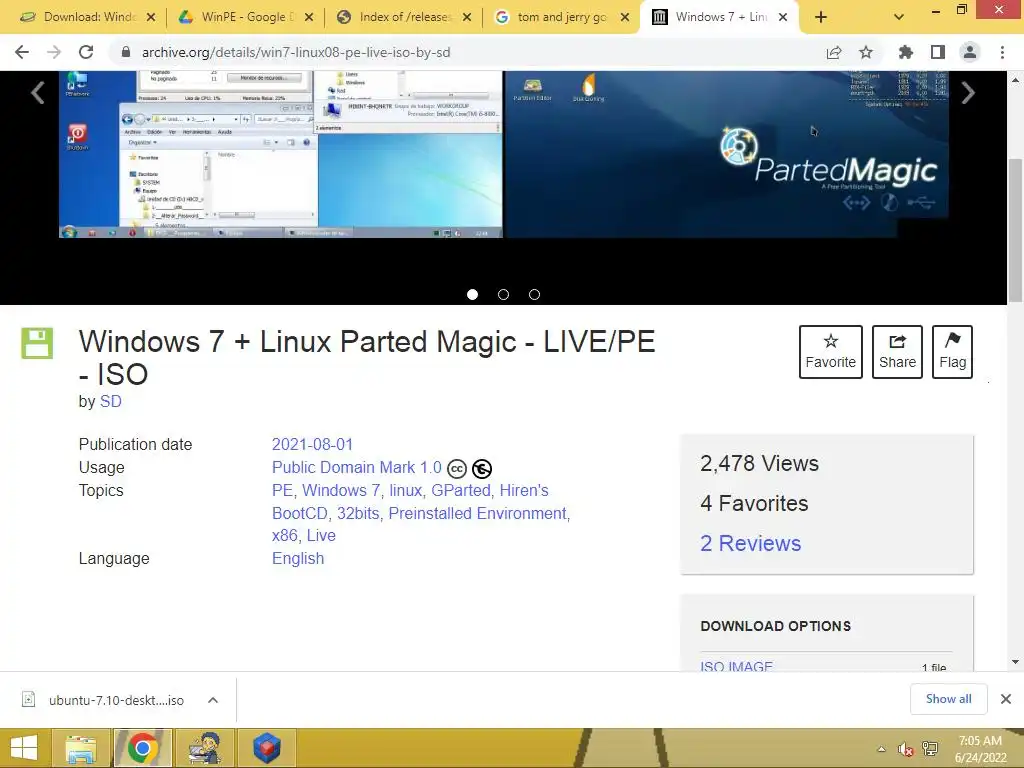
Task: Click the browser forward arrow
Action: coord(54,52)
